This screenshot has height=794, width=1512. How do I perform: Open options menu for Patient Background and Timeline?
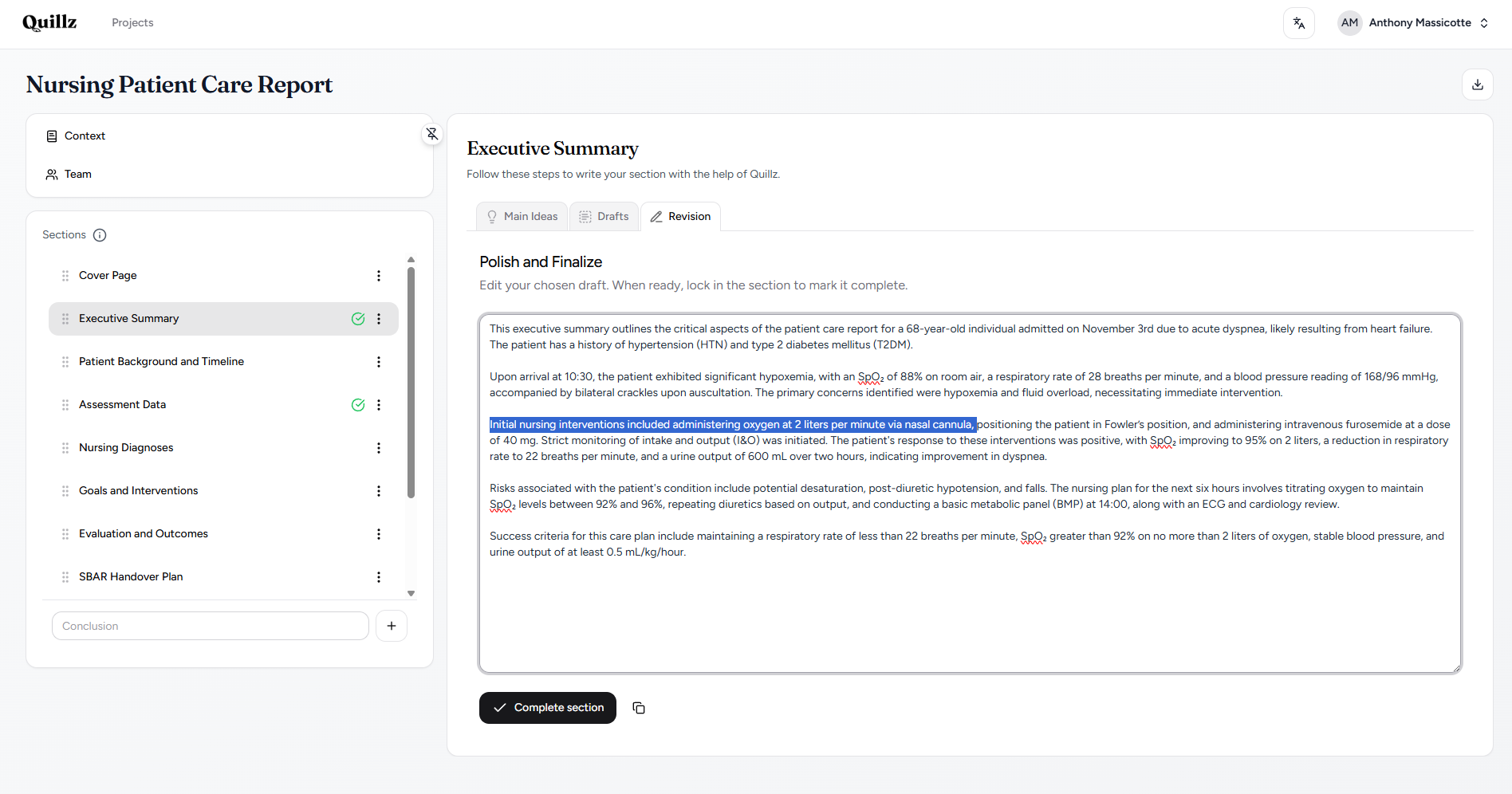click(379, 362)
